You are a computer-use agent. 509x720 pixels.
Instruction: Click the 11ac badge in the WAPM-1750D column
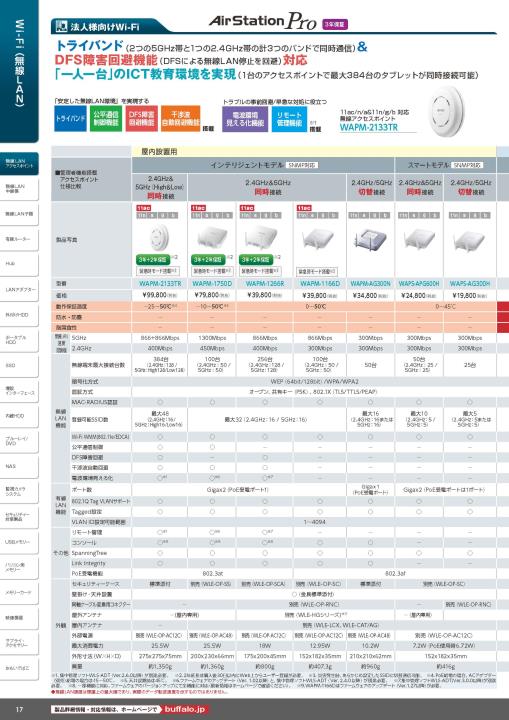coord(198,208)
